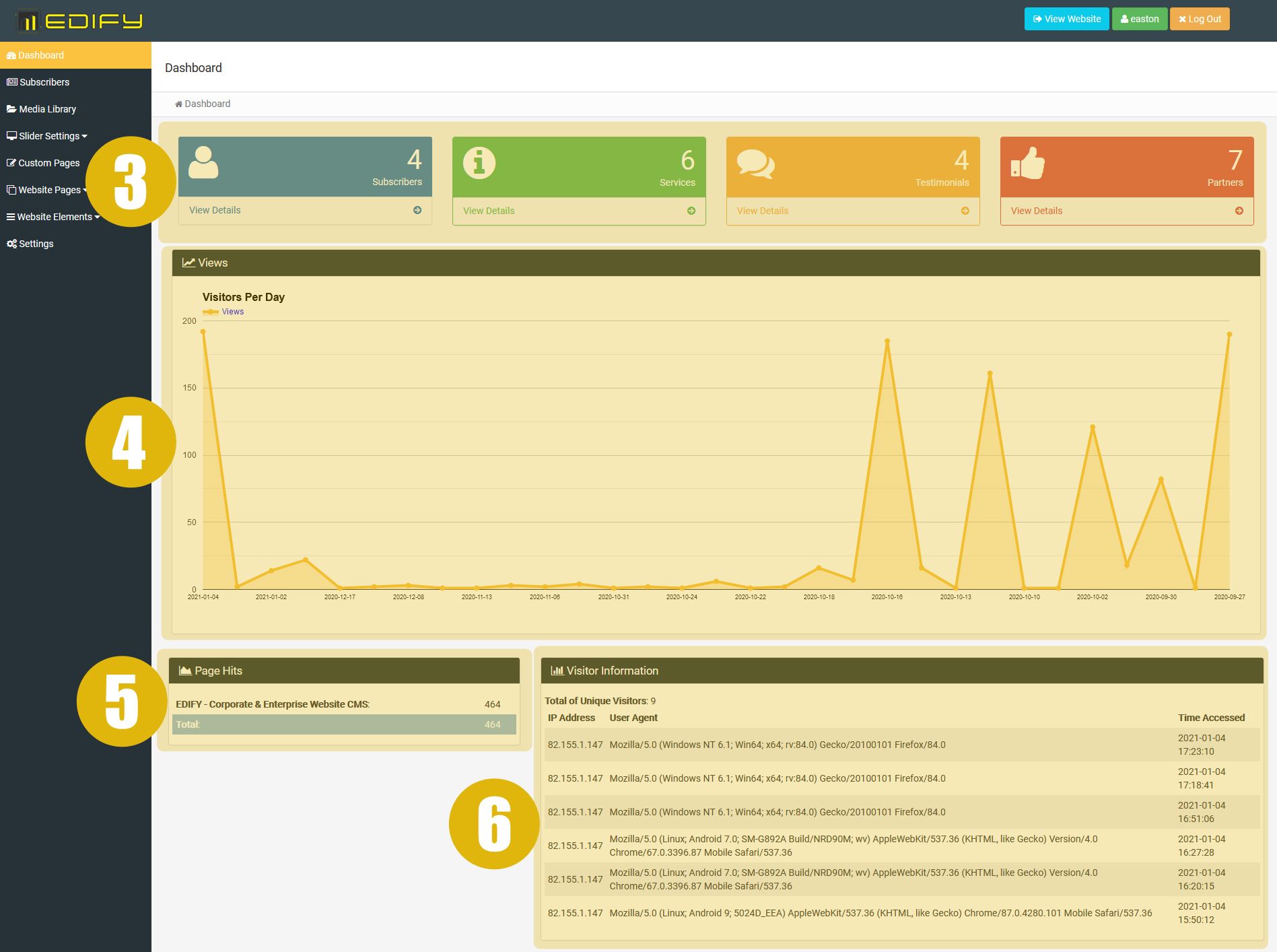Viewport: 1277px width, 952px height.
Task: Click the View Website button
Action: point(1066,19)
